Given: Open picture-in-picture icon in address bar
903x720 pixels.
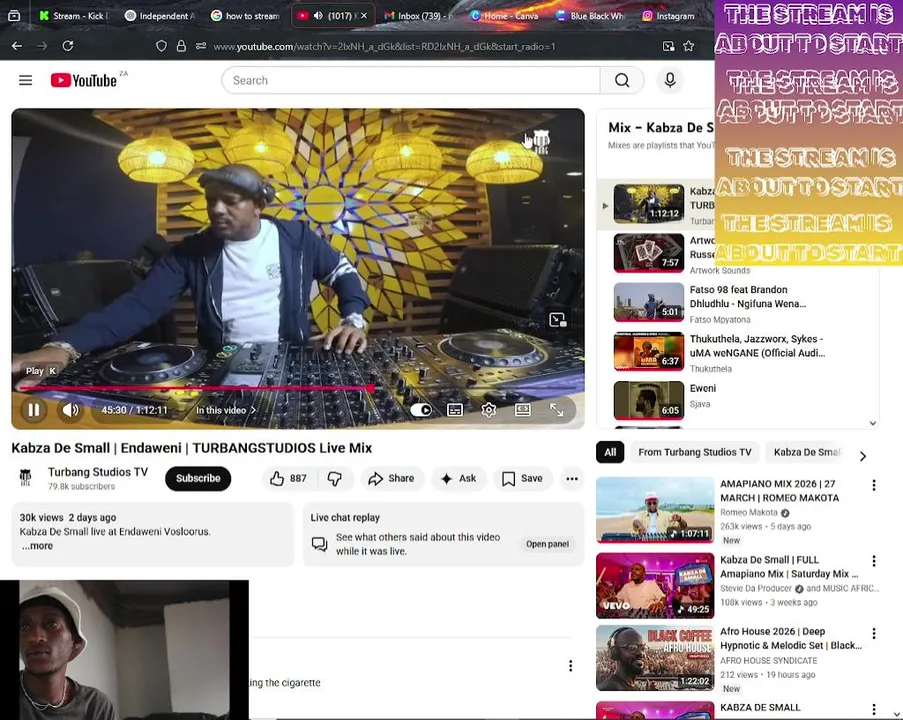Looking at the screenshot, I should click(x=668, y=46).
